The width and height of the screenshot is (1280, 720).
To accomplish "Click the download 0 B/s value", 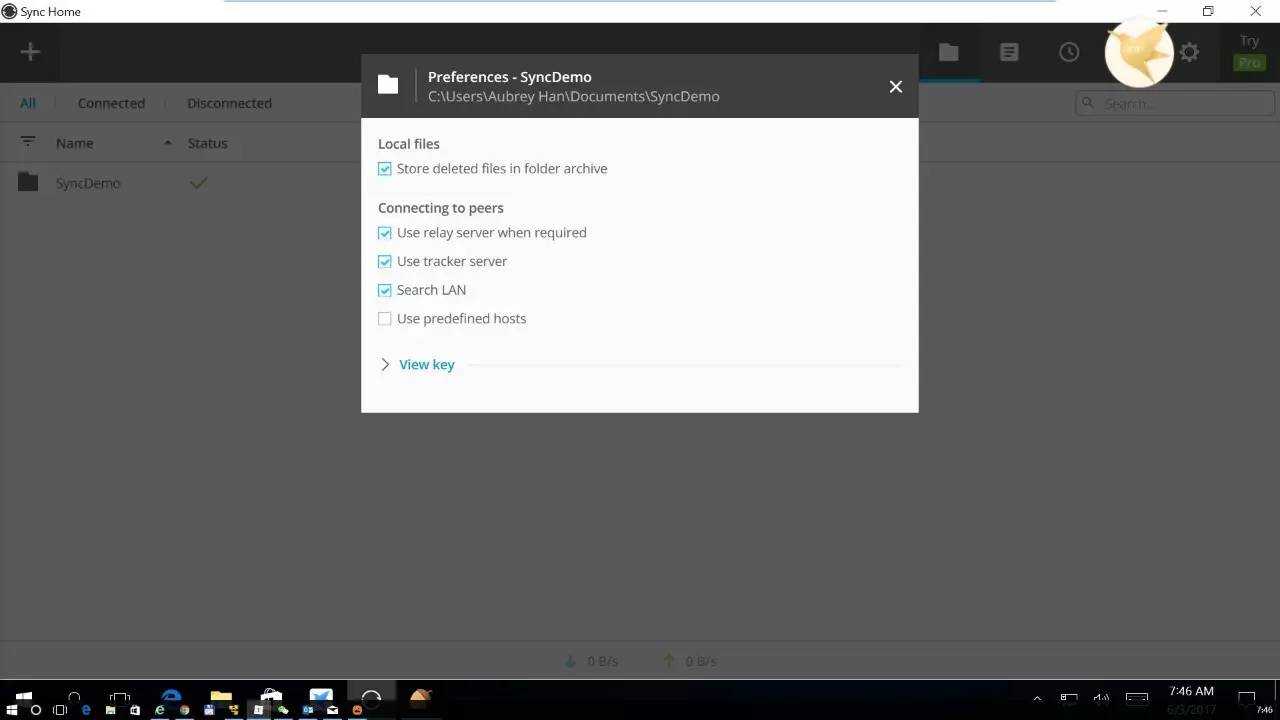I will (603, 661).
